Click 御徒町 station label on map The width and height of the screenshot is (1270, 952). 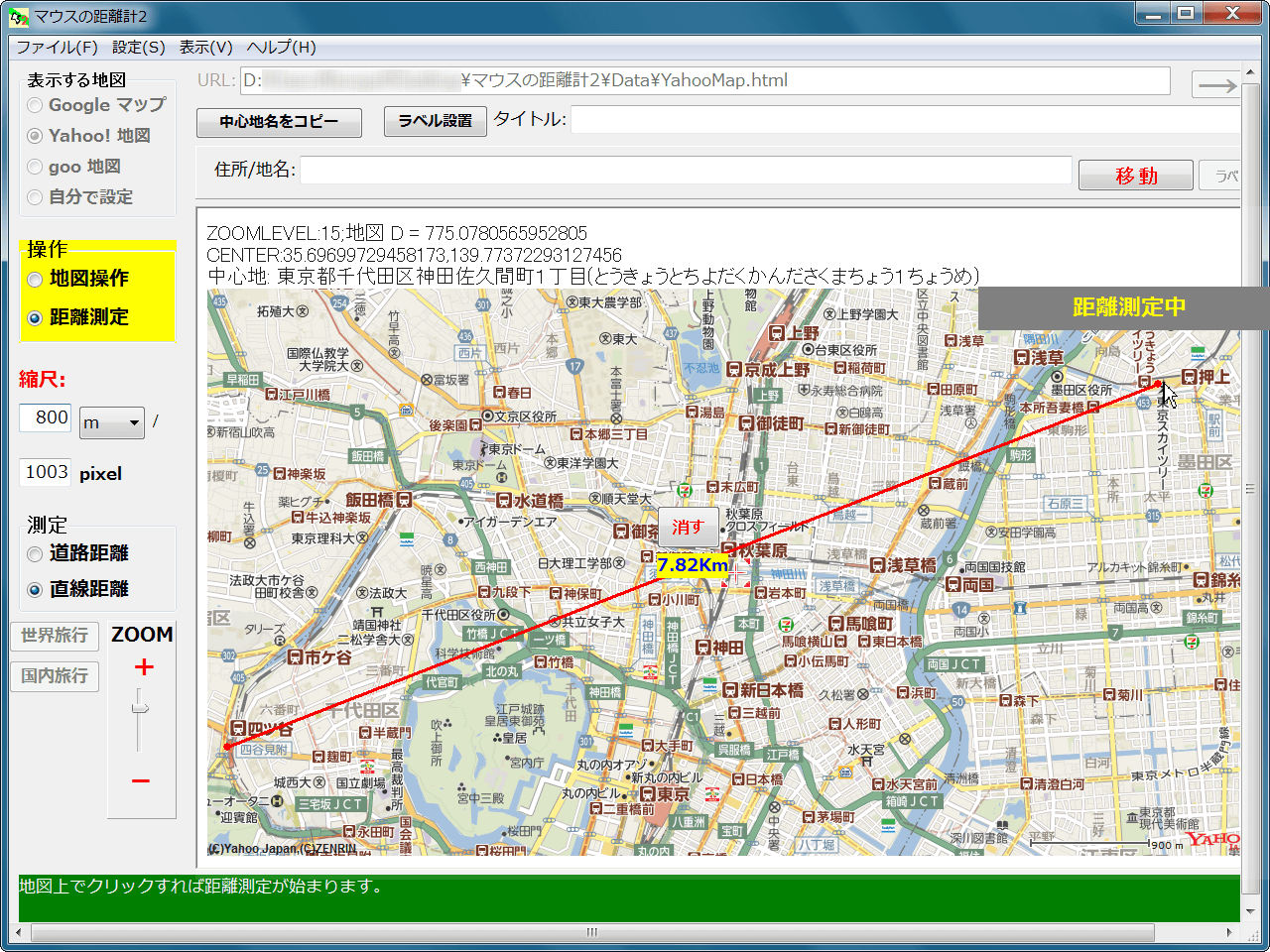click(772, 423)
